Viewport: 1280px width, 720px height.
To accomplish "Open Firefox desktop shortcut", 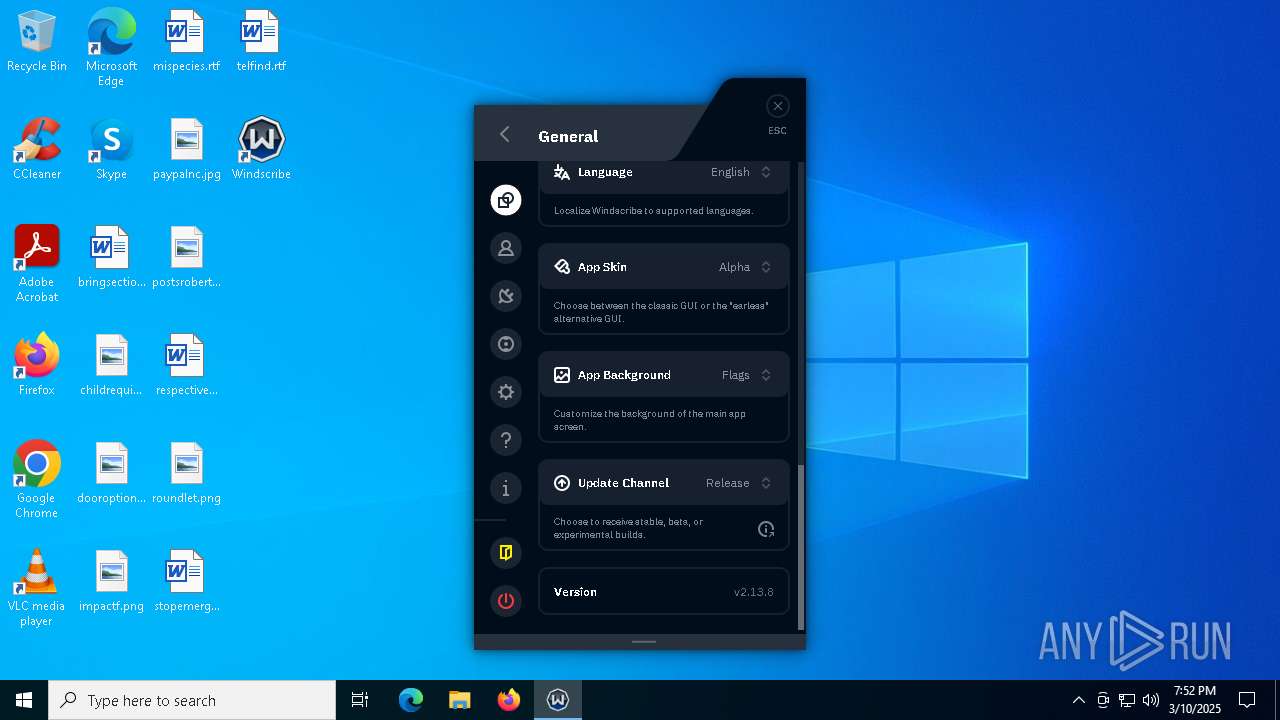I will tap(37, 366).
